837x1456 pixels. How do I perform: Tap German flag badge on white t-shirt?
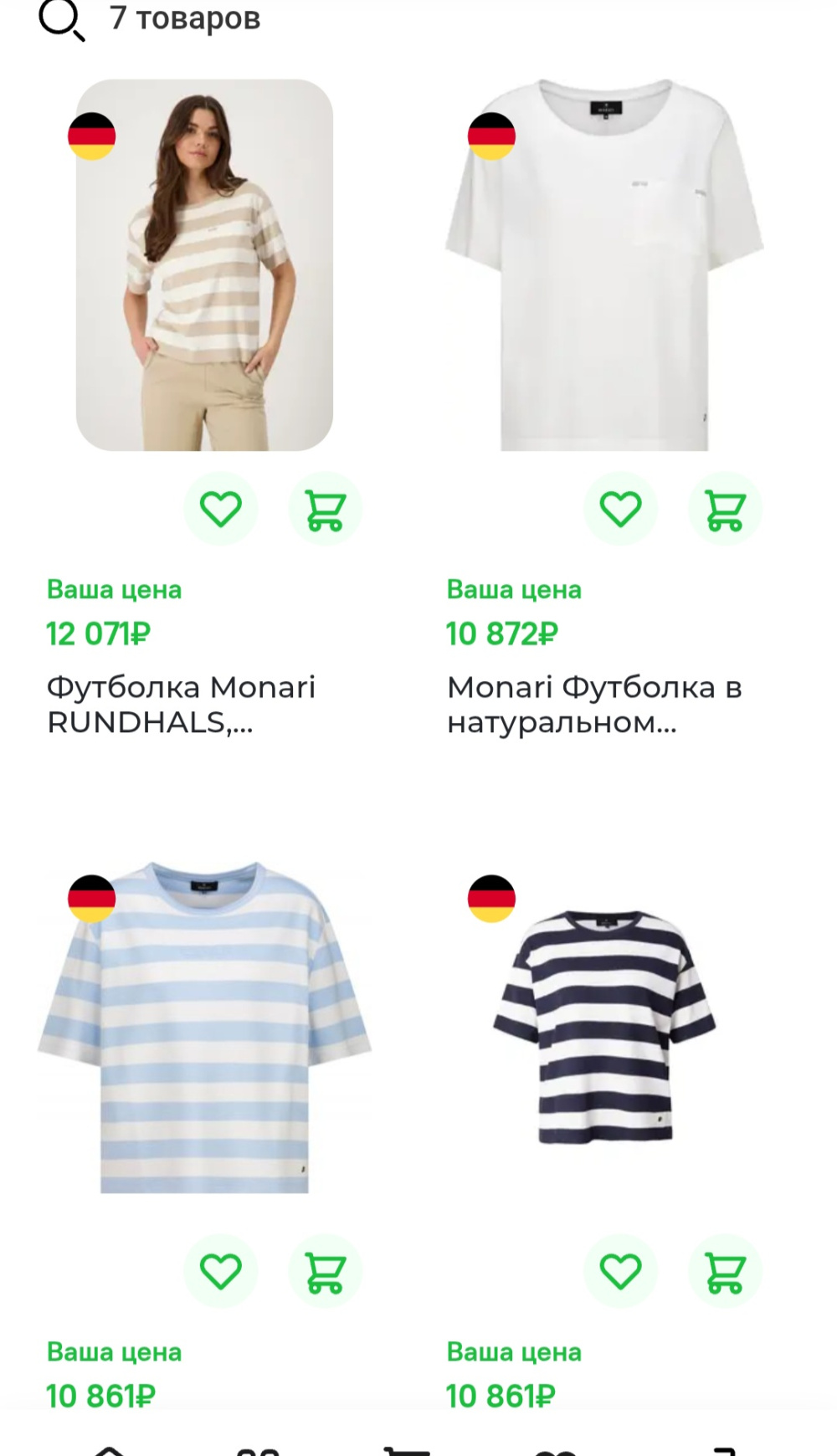tap(491, 136)
